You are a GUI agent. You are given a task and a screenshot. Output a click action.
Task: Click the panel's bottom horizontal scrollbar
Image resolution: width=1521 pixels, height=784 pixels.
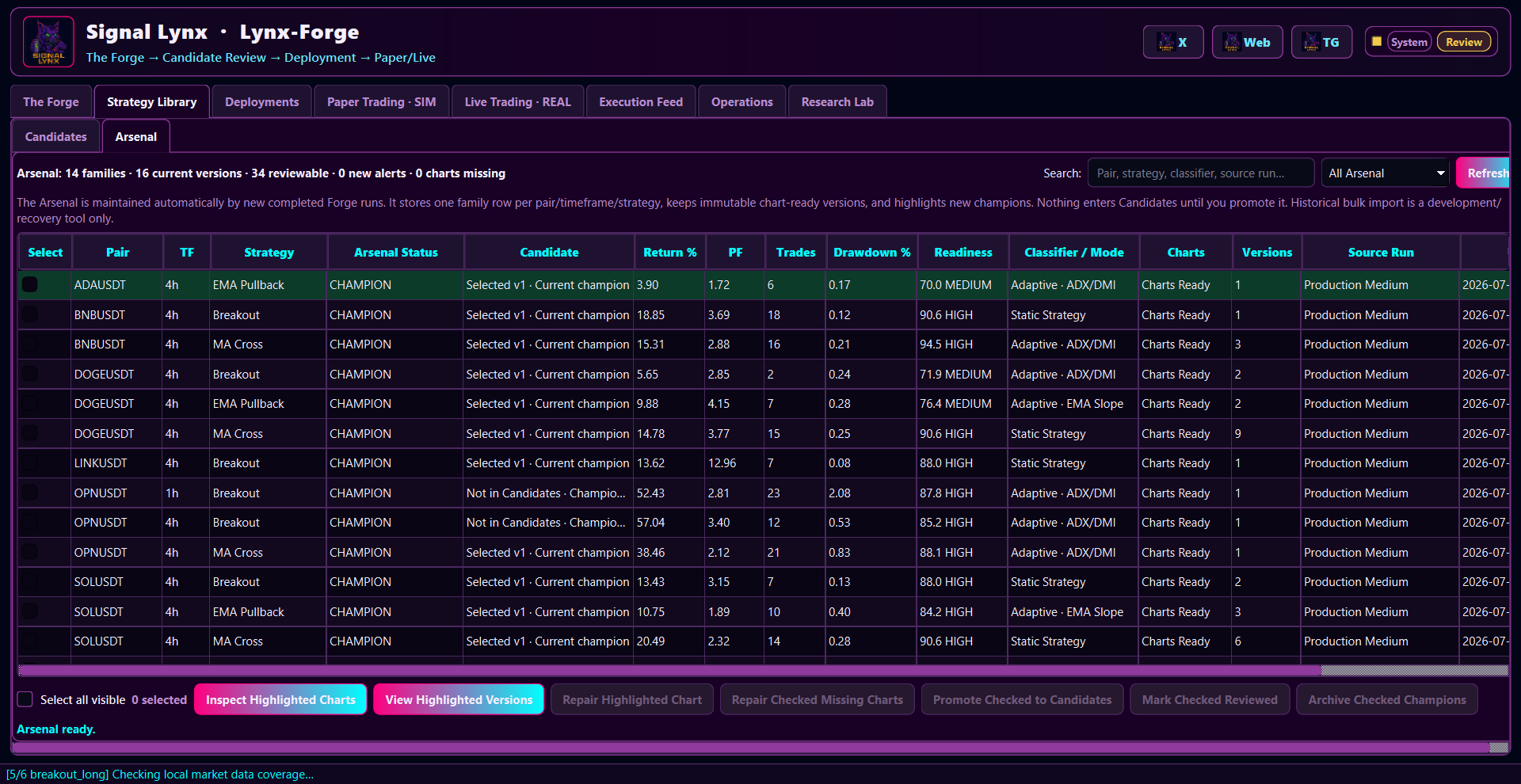751,747
